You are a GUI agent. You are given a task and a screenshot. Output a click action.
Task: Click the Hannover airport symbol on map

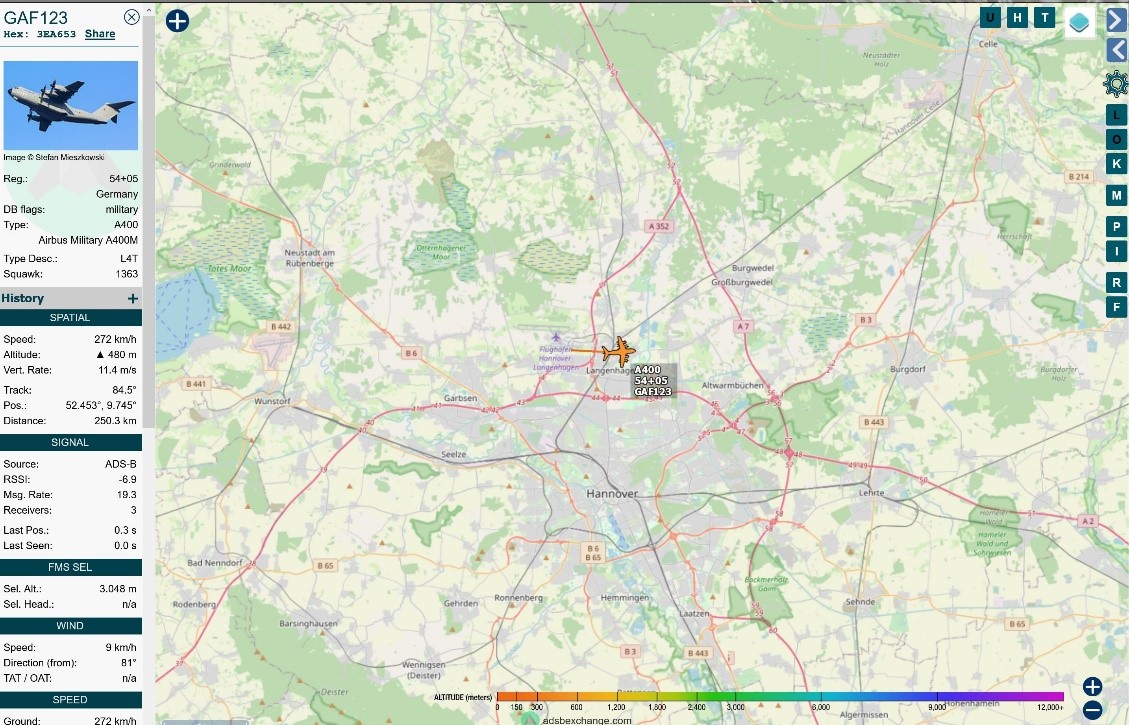click(x=555, y=337)
